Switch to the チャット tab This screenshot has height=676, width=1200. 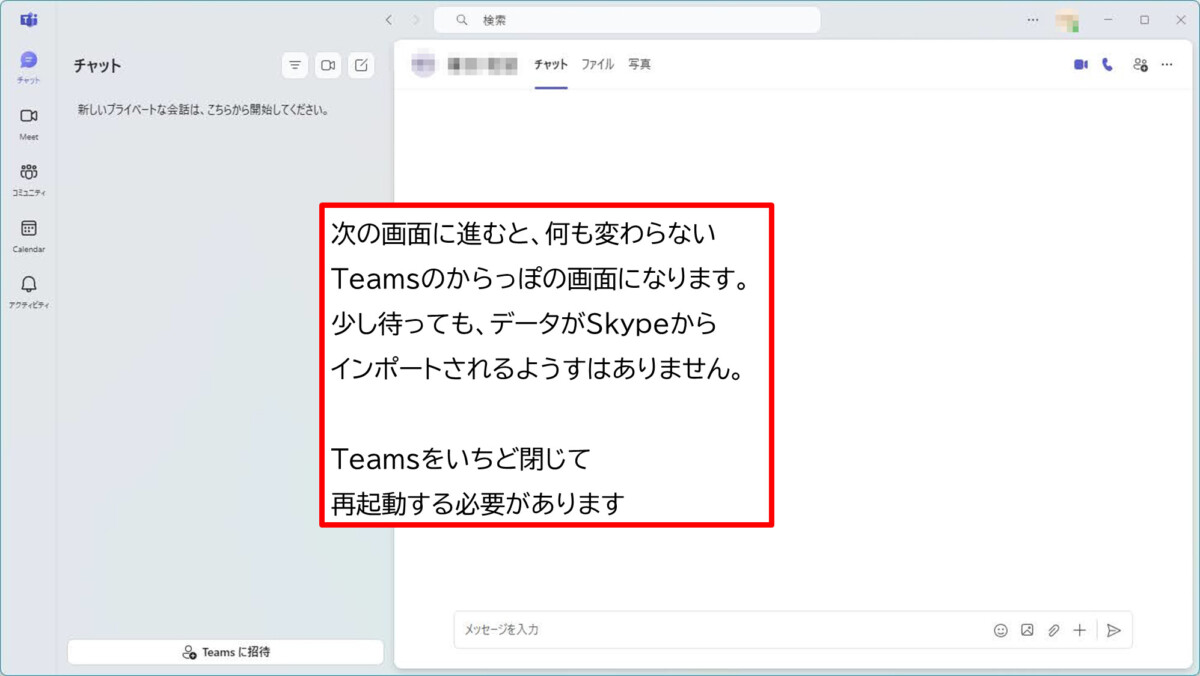(x=551, y=64)
